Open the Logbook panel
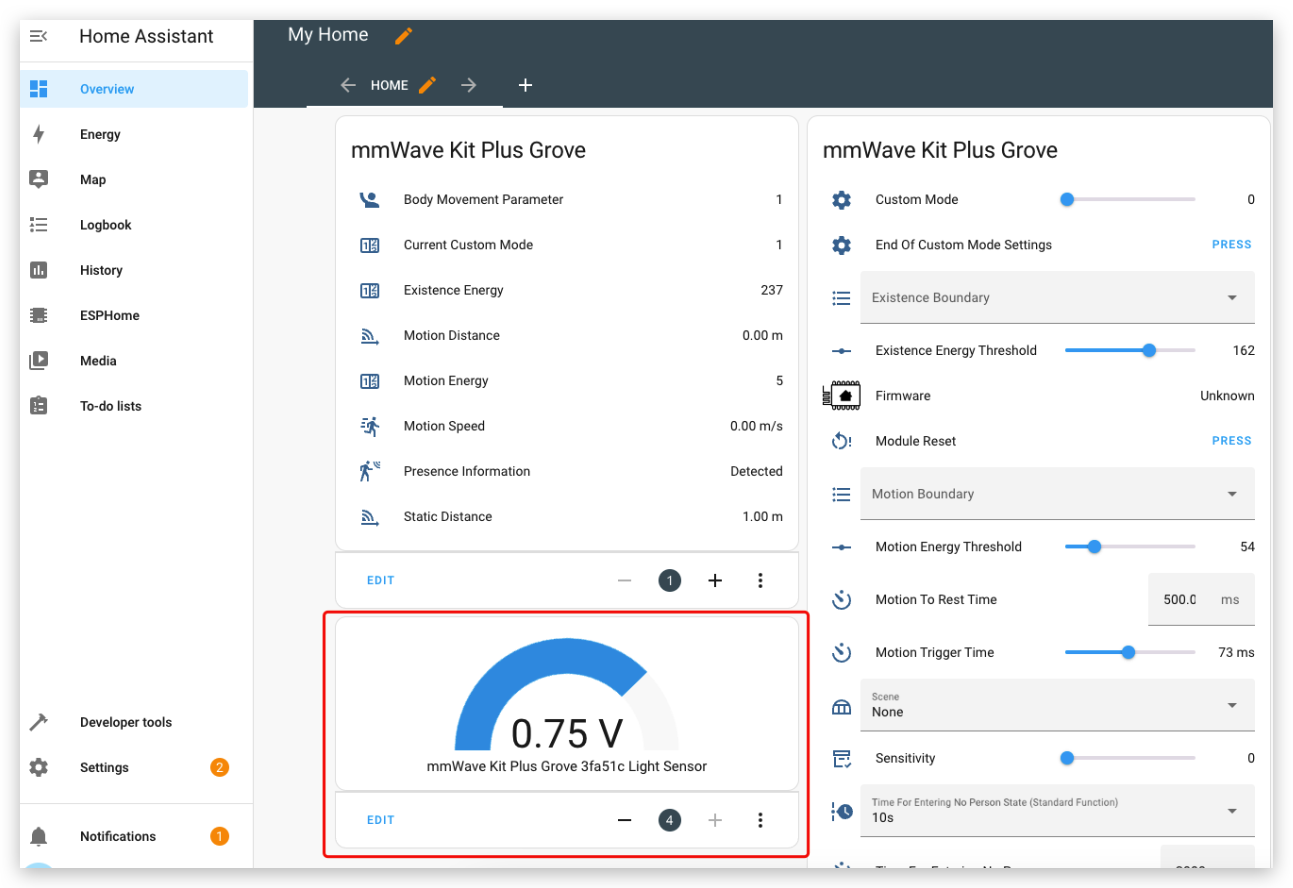The height and width of the screenshot is (888, 1293). coord(134,225)
